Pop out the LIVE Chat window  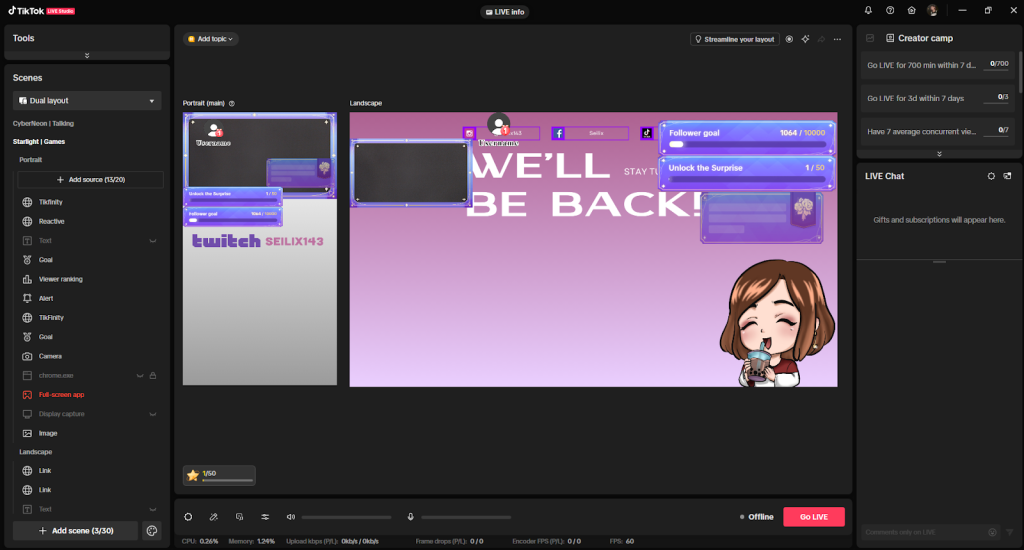coord(1008,176)
